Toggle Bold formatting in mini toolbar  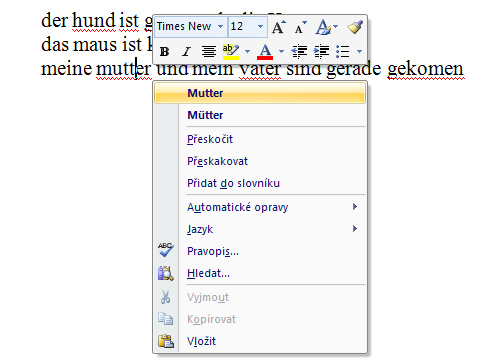click(164, 52)
